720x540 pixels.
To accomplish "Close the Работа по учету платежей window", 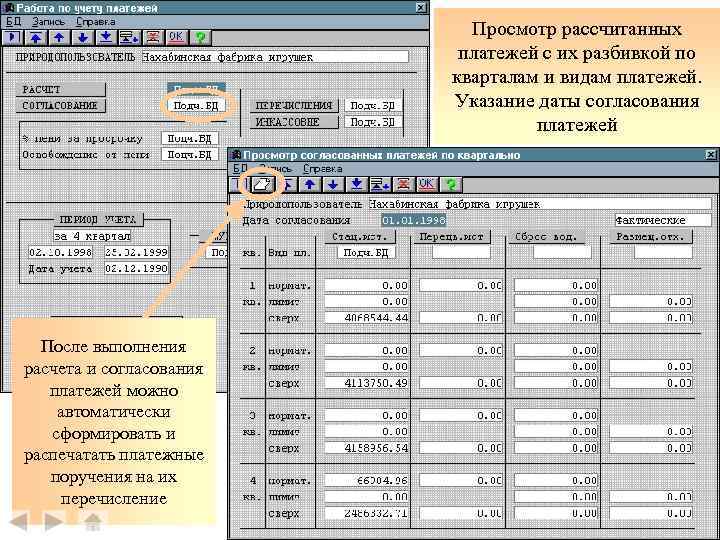I will [x=421, y=7].
